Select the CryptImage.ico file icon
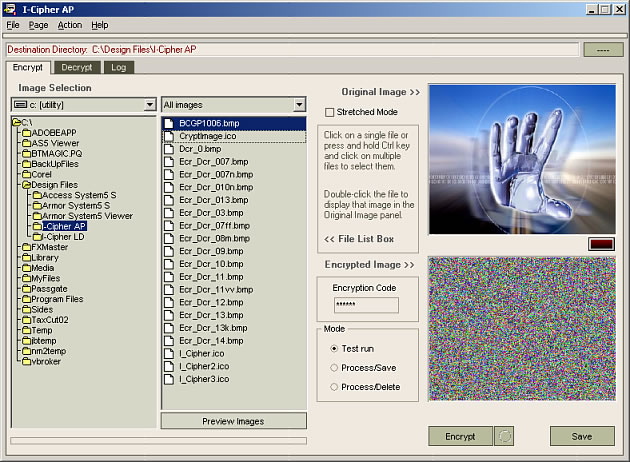 pyautogui.click(x=170, y=136)
